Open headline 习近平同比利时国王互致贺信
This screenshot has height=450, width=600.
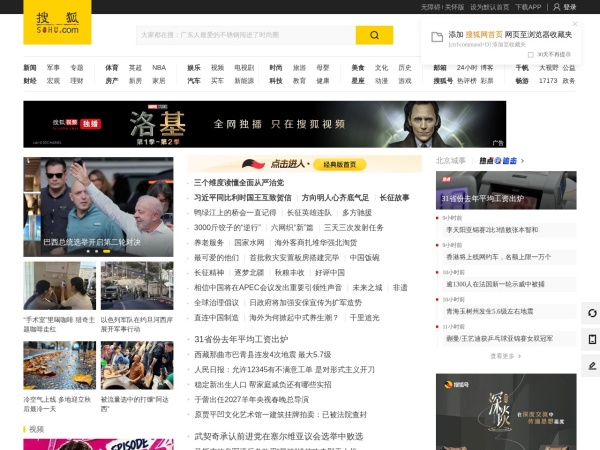pos(243,197)
